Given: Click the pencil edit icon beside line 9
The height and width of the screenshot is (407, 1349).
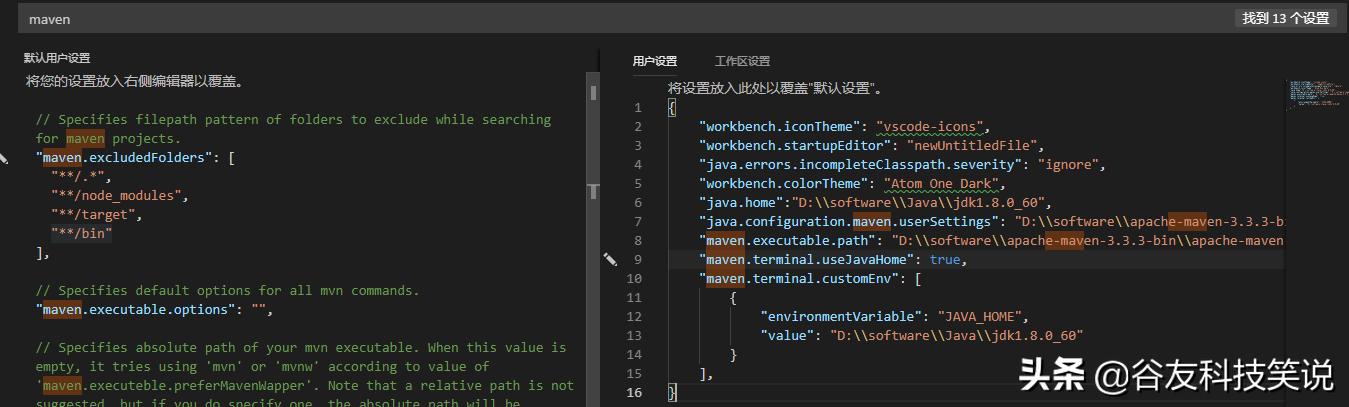Looking at the screenshot, I should [610, 259].
